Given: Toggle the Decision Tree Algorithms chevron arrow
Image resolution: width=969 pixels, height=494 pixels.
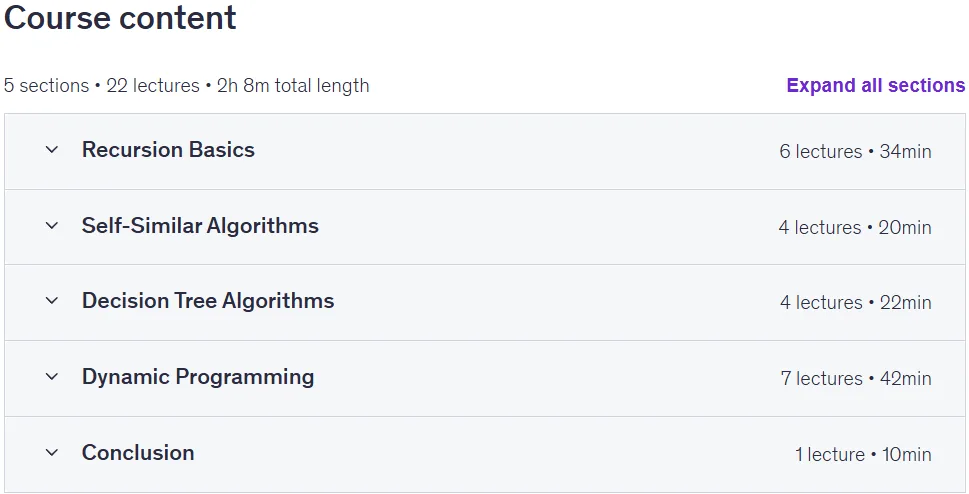Looking at the screenshot, I should click(52, 301).
